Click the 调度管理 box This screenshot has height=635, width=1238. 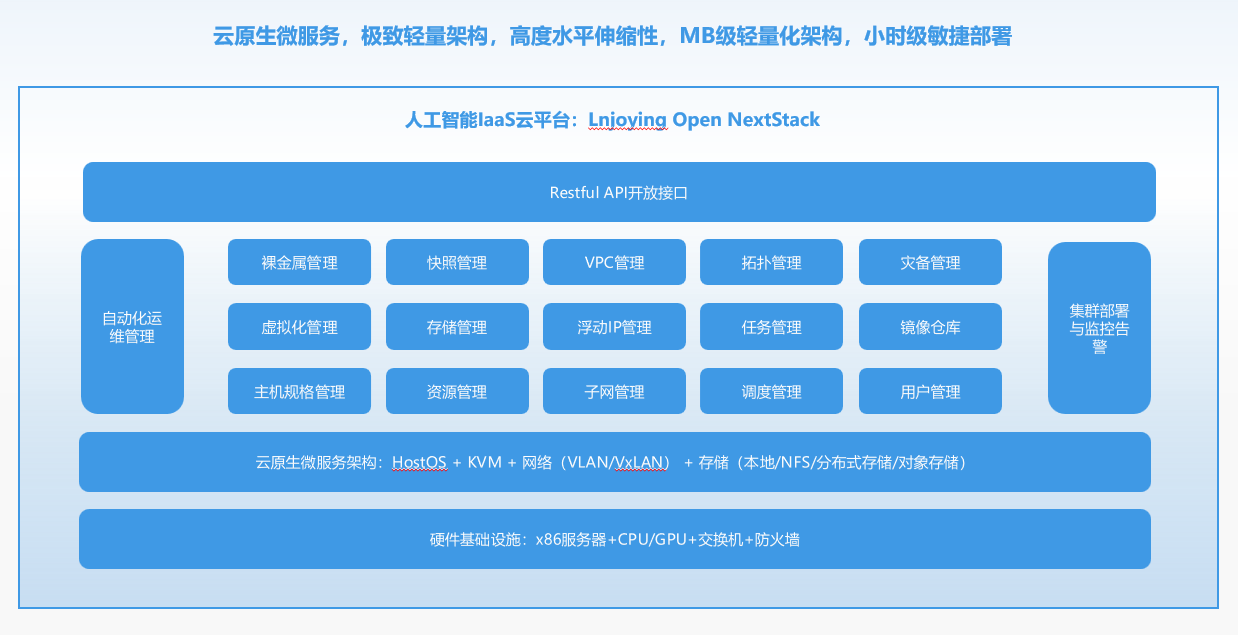coord(771,391)
